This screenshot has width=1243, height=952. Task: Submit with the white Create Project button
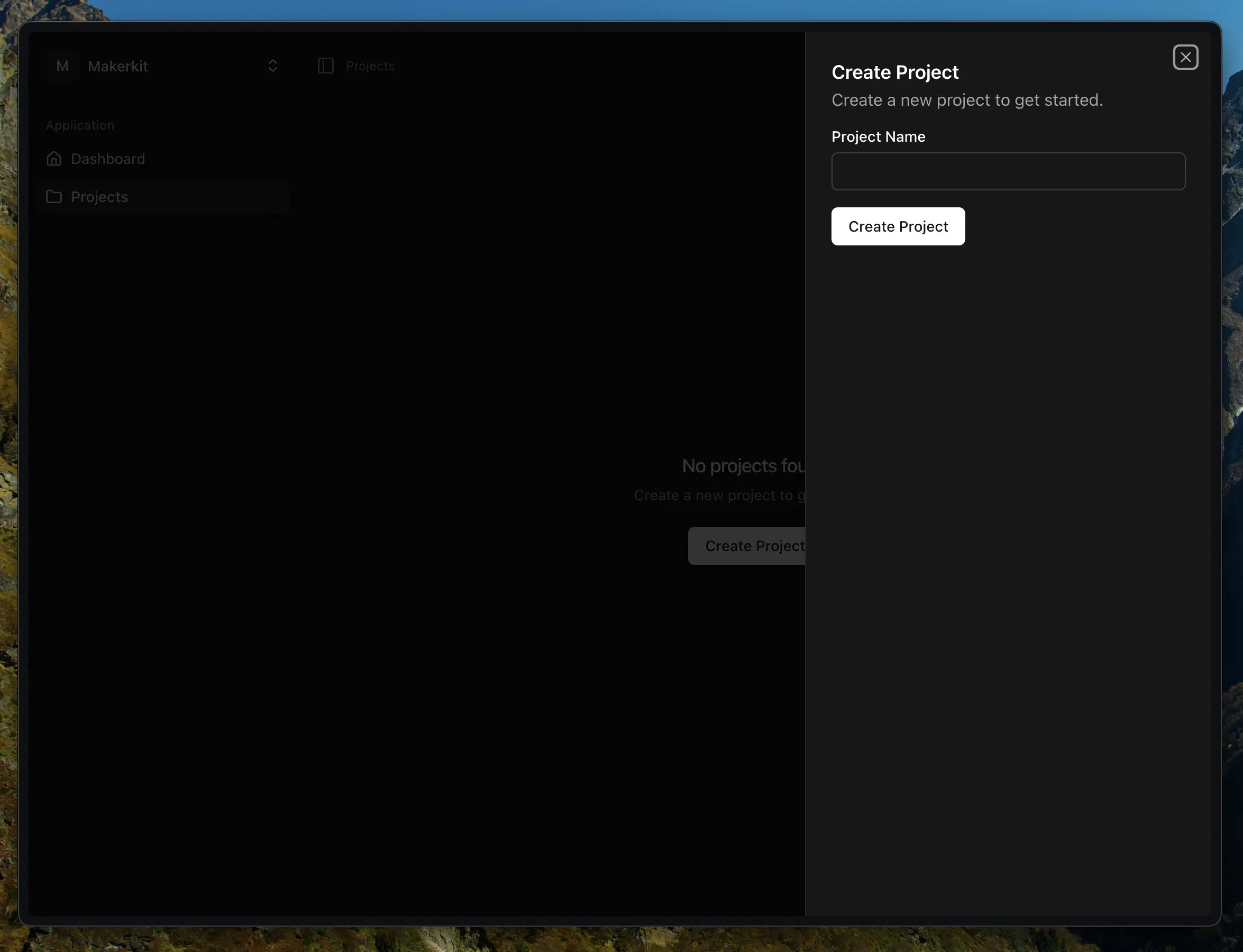point(898,226)
